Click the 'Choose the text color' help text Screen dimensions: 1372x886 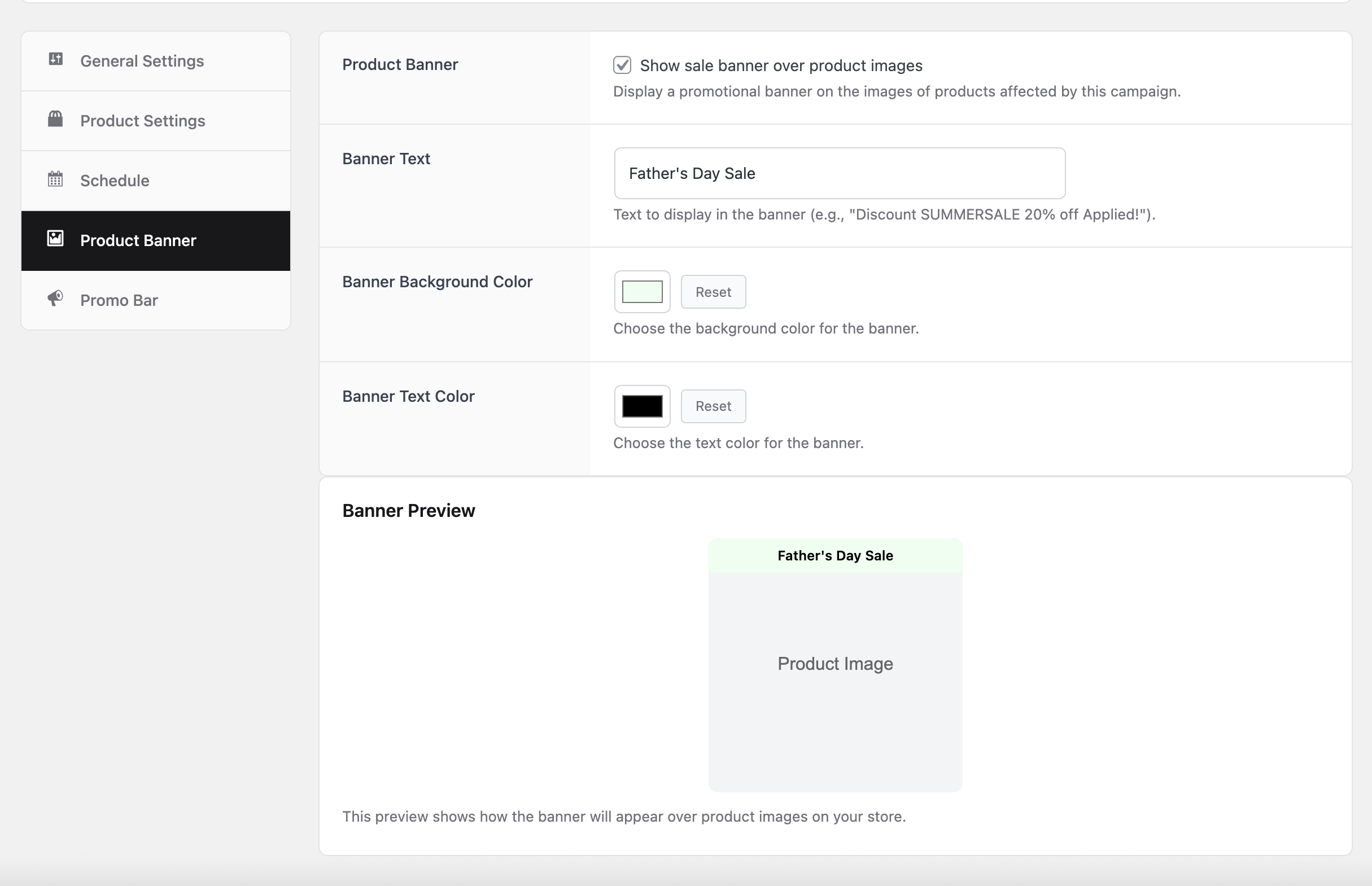739,443
